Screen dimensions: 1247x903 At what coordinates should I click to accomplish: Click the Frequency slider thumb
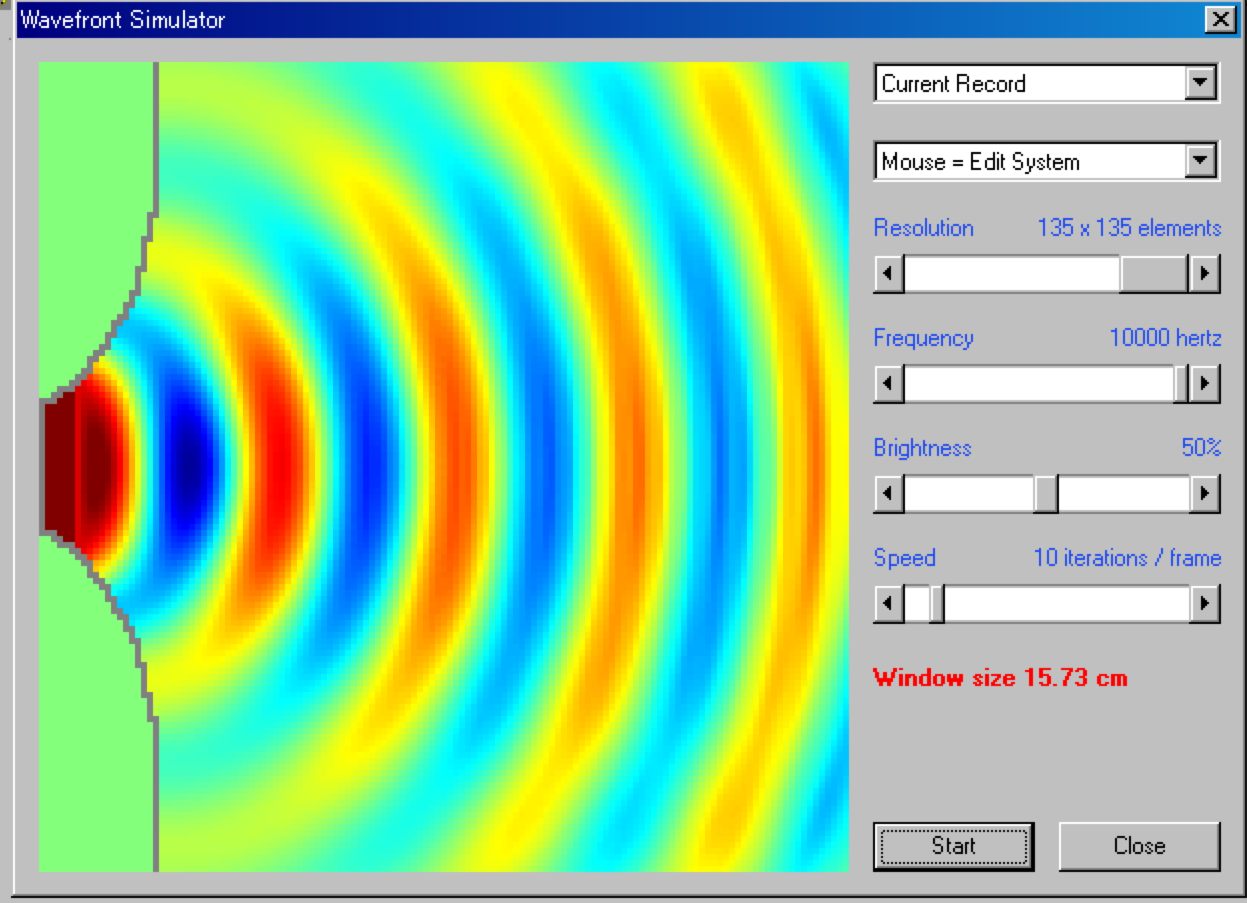pos(1181,383)
